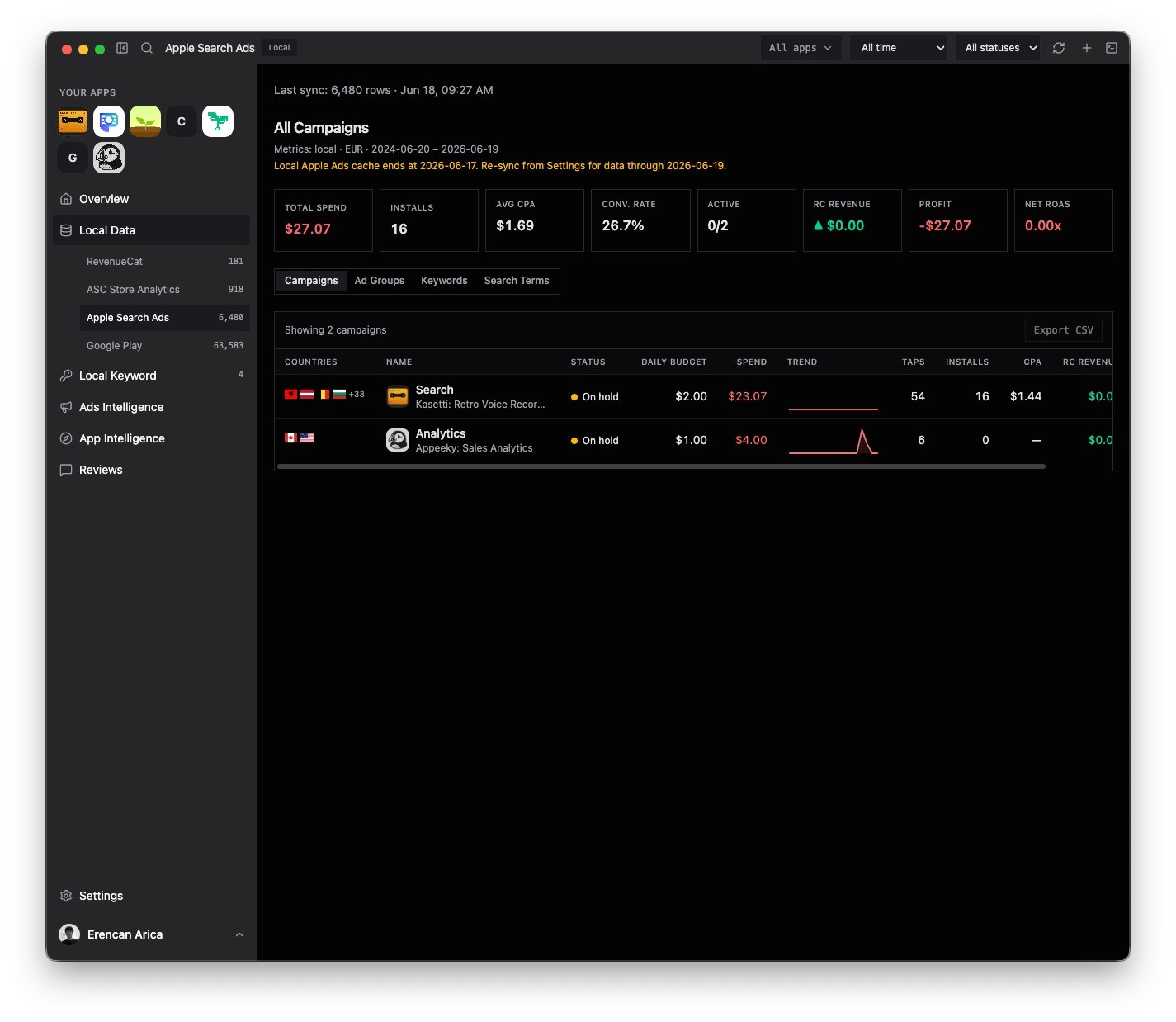Click the Local badge in title bar
The width and height of the screenshot is (1176, 1022).
click(x=279, y=48)
